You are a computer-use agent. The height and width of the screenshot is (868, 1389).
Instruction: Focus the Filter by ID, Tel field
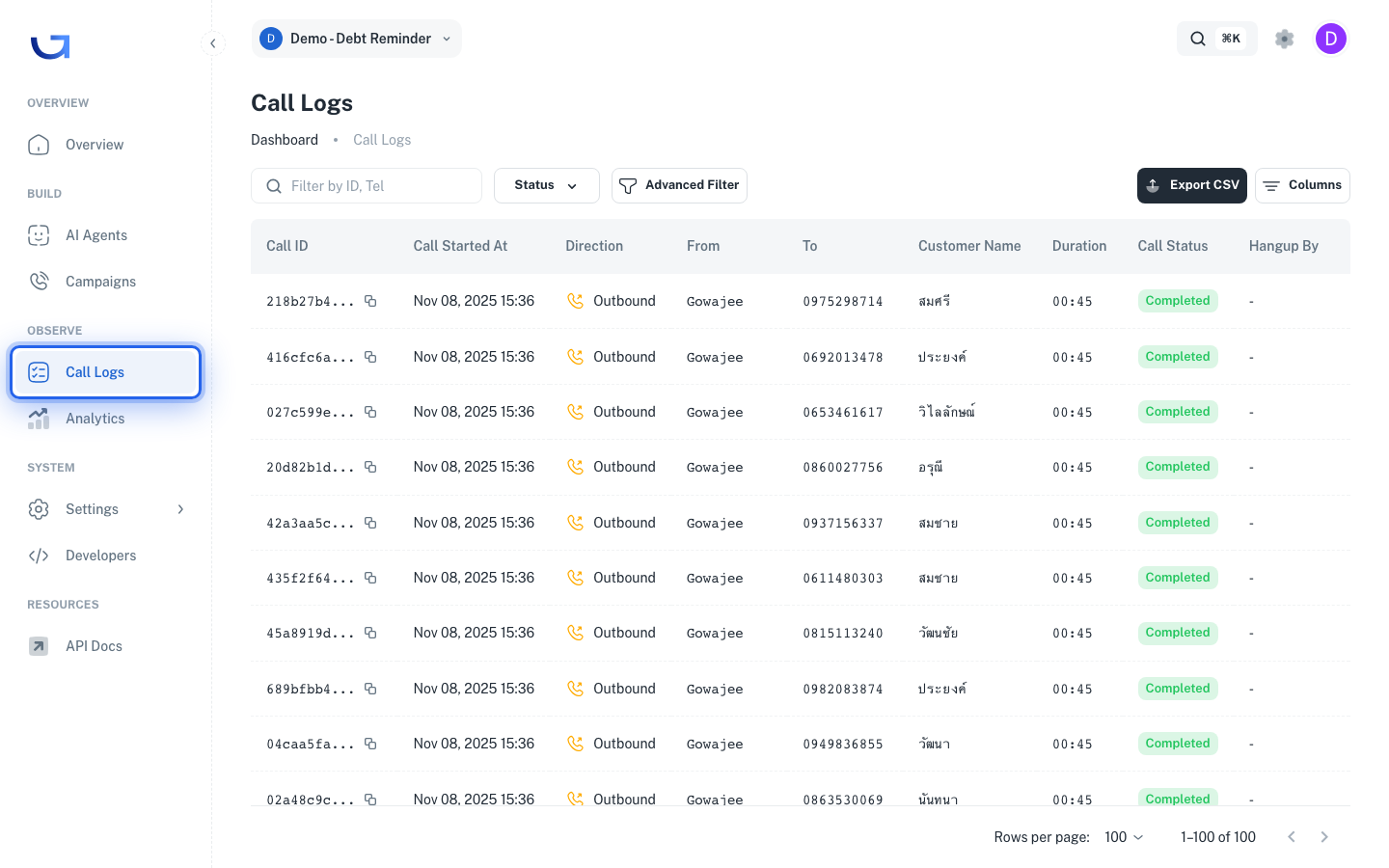[x=367, y=186]
